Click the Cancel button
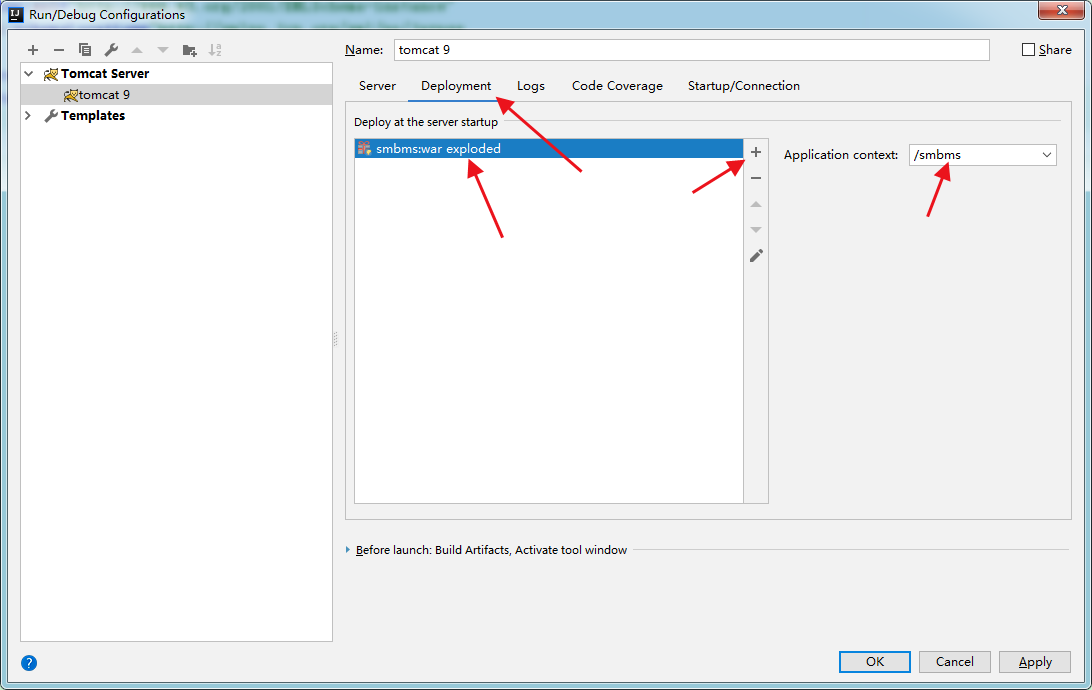This screenshot has height=690, width=1092. [x=955, y=662]
